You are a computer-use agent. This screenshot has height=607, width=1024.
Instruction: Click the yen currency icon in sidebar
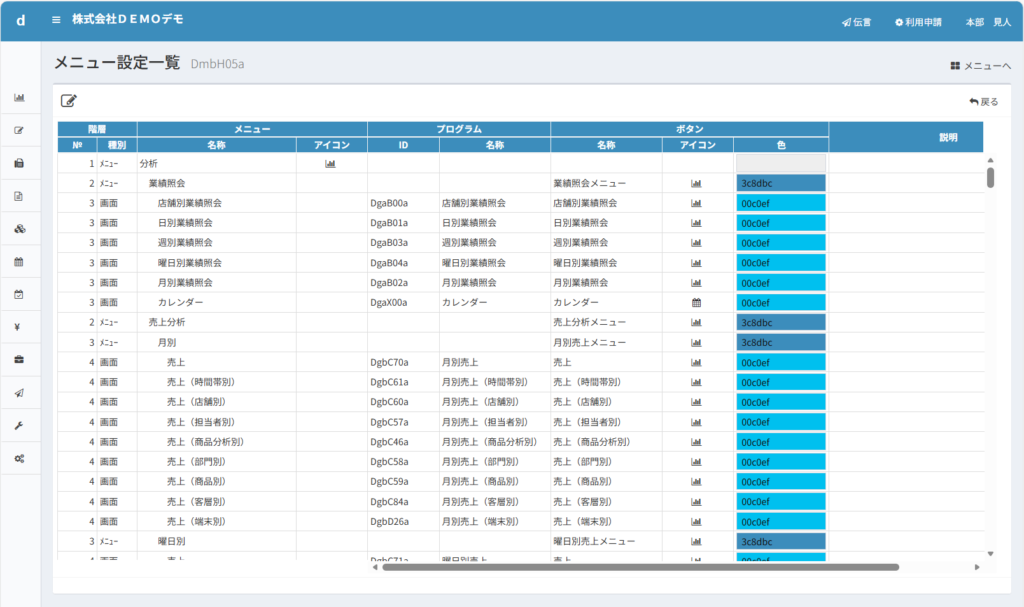pyautogui.click(x=19, y=327)
